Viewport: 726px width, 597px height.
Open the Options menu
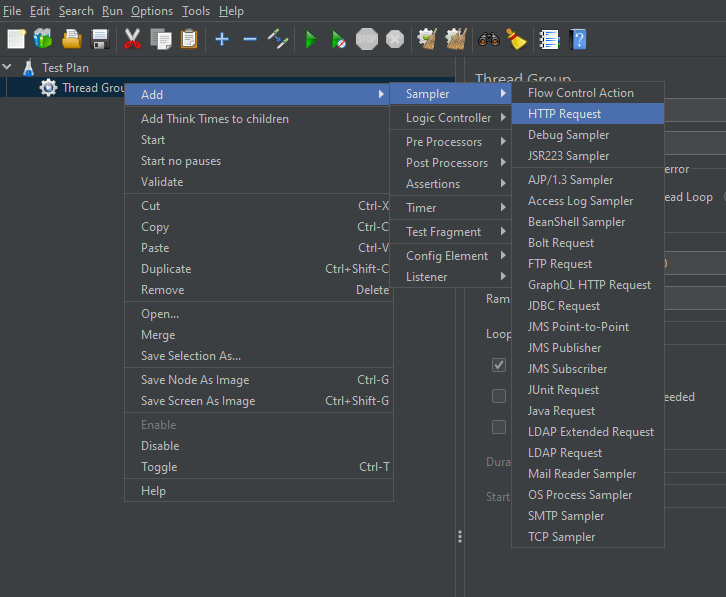(152, 11)
